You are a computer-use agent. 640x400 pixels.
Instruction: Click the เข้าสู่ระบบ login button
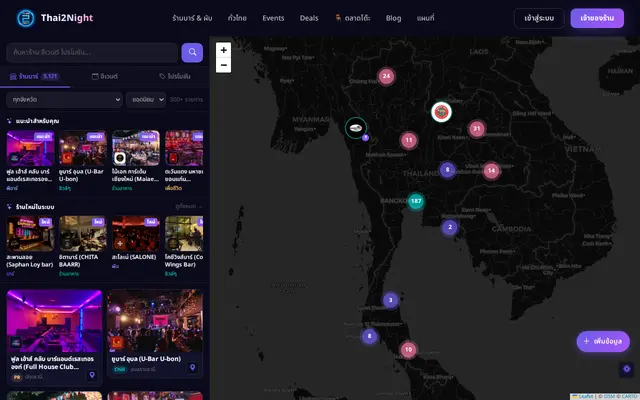point(539,18)
